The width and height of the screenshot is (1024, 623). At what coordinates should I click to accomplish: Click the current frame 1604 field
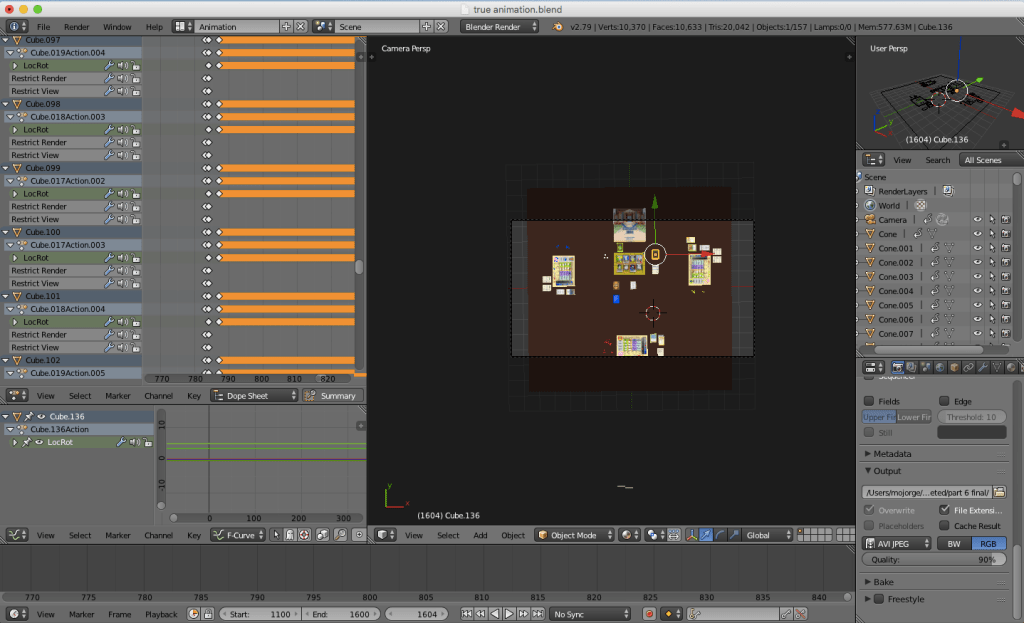point(418,614)
